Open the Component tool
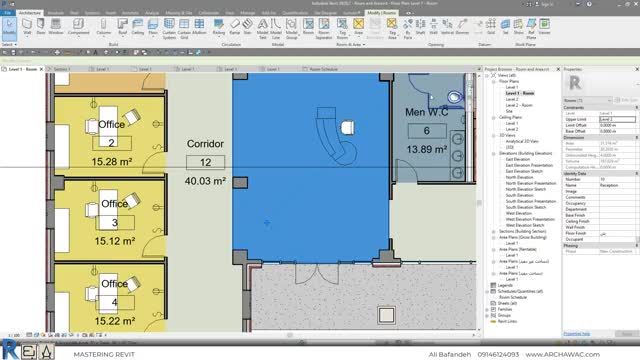 [x=78, y=27]
